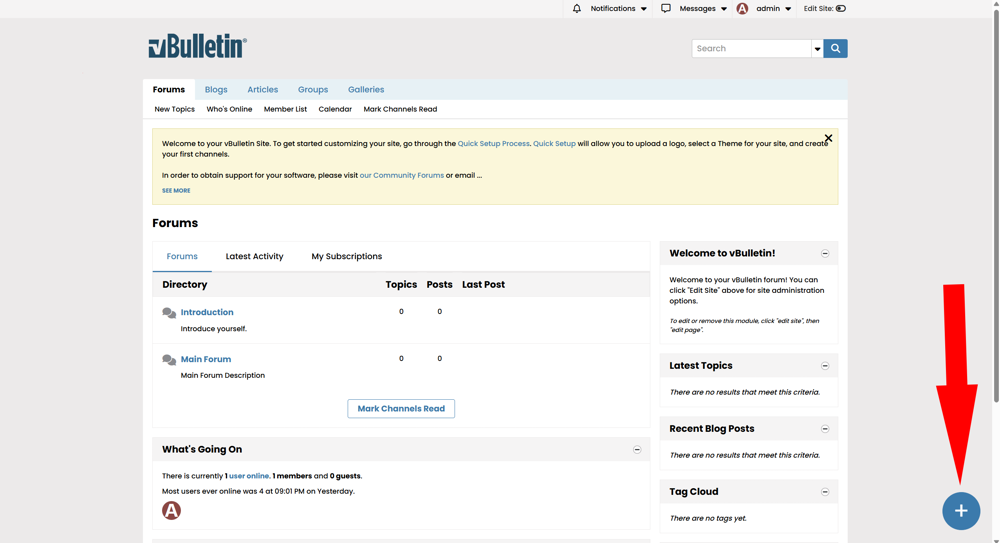Click the Directory column header
This screenshot has height=543, width=1000.
(184, 285)
